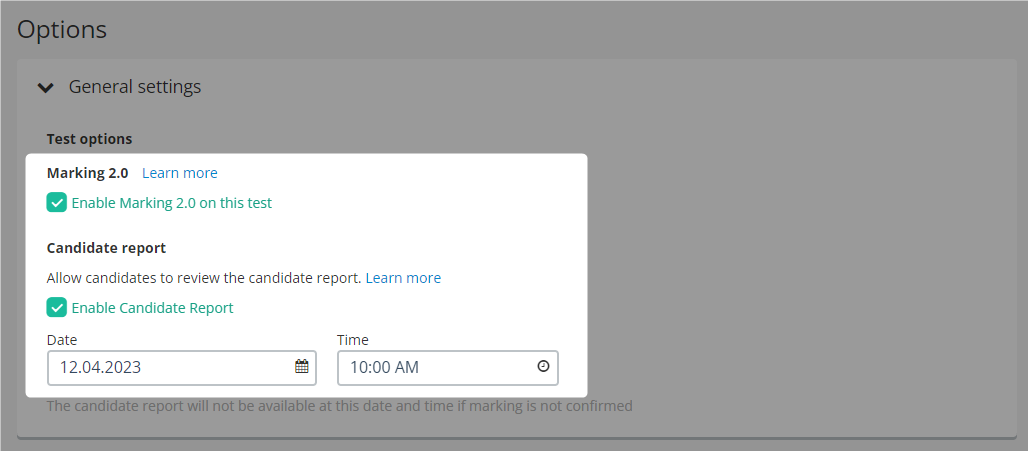Click into the Date field showing 12.04.2023
The height and width of the screenshot is (451, 1028).
click(165, 367)
